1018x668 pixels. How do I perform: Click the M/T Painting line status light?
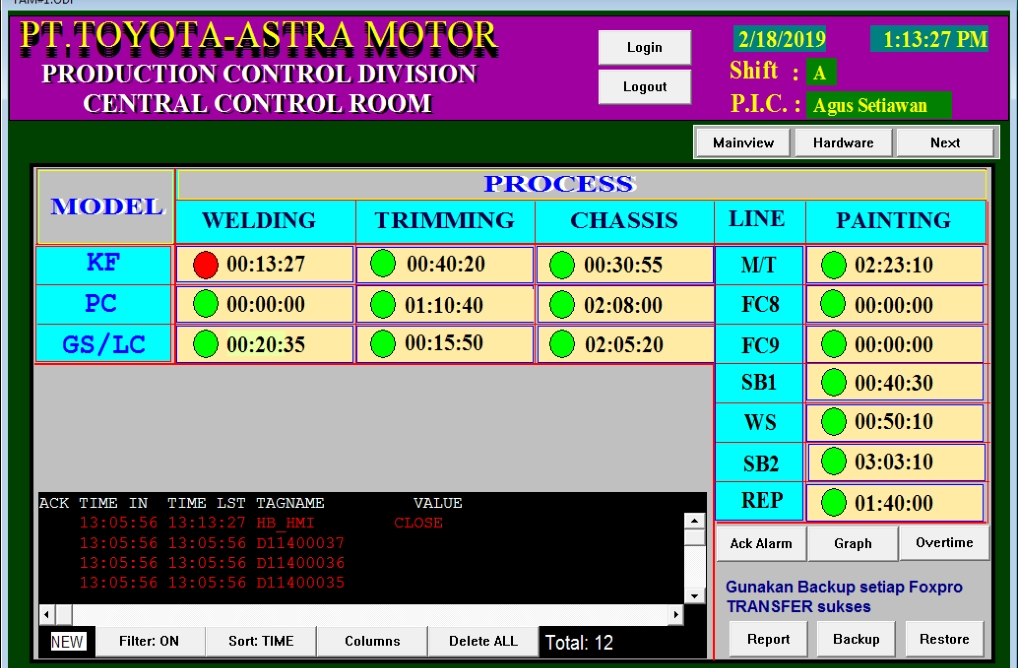pyautogui.click(x=833, y=265)
